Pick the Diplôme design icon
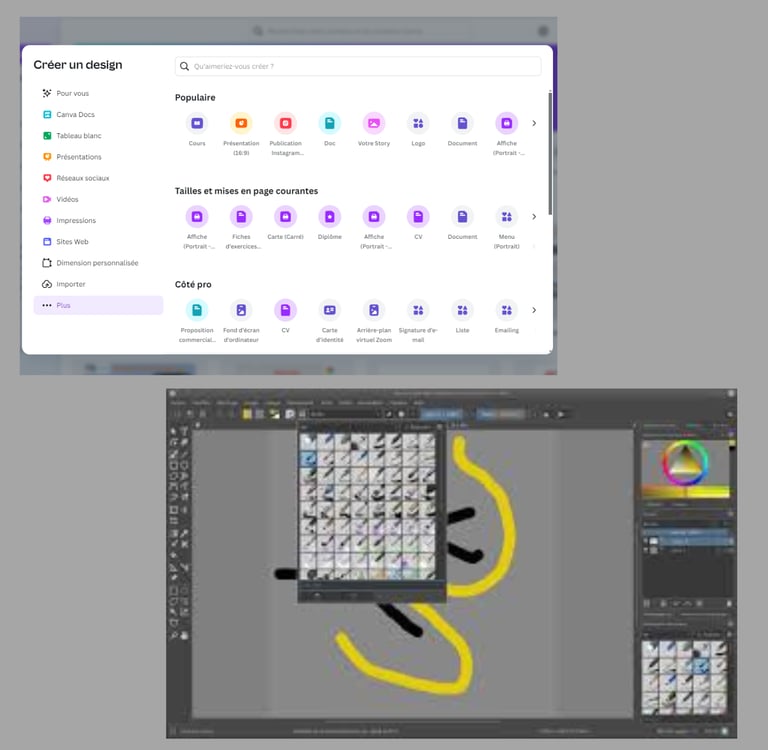Viewport: 768px width, 750px height. click(x=330, y=217)
